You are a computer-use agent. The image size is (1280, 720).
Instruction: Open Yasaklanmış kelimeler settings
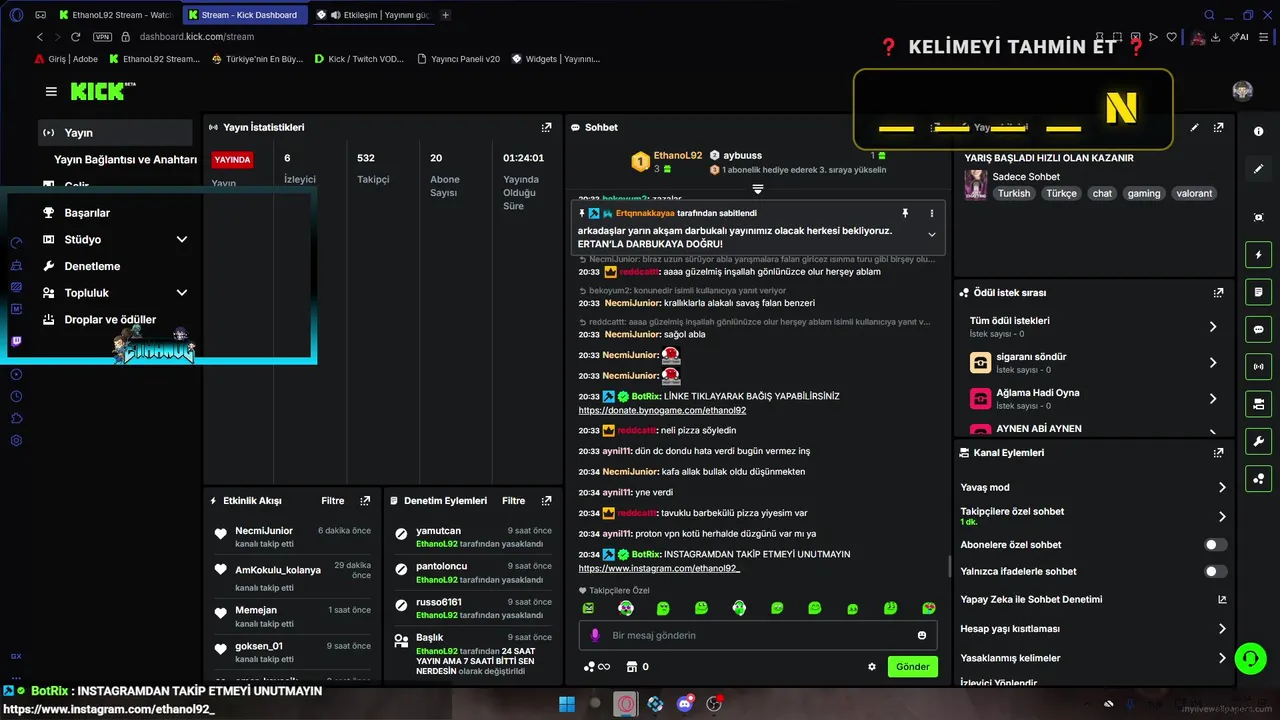point(1093,658)
